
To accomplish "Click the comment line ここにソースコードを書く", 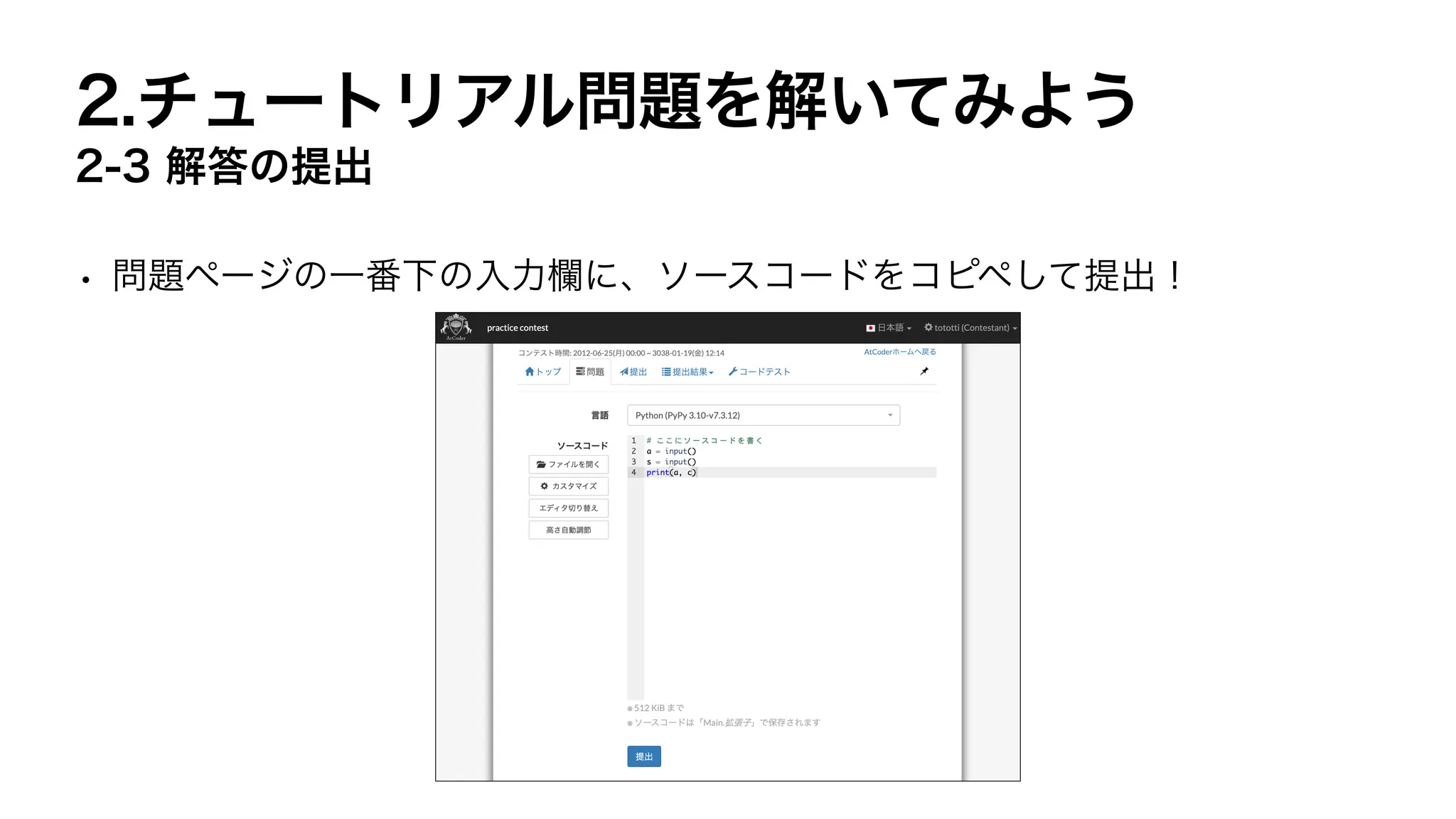I will (704, 441).
